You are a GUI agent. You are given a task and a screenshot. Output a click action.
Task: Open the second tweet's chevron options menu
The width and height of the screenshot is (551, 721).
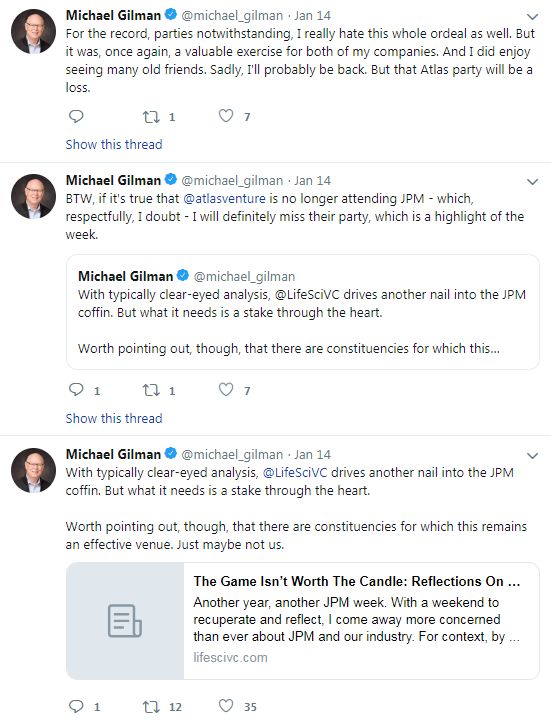click(532, 182)
